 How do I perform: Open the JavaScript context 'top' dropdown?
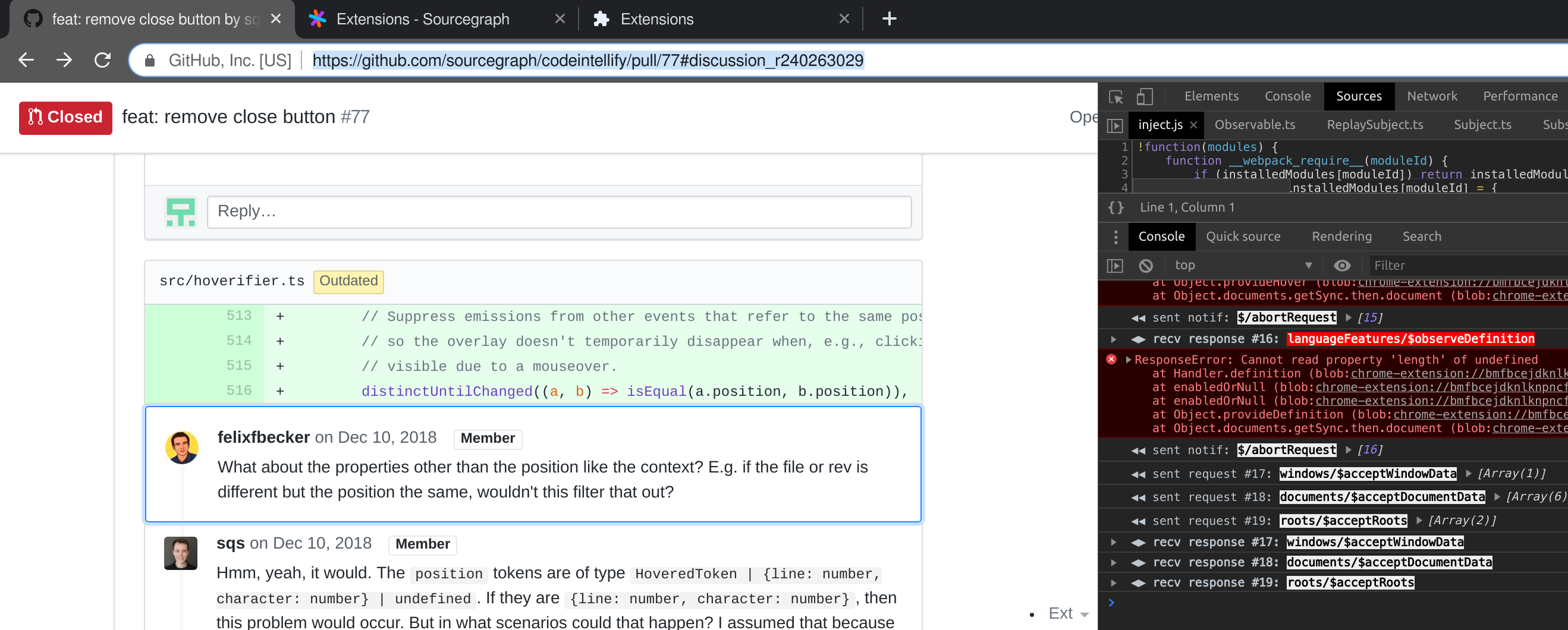tap(1243, 265)
